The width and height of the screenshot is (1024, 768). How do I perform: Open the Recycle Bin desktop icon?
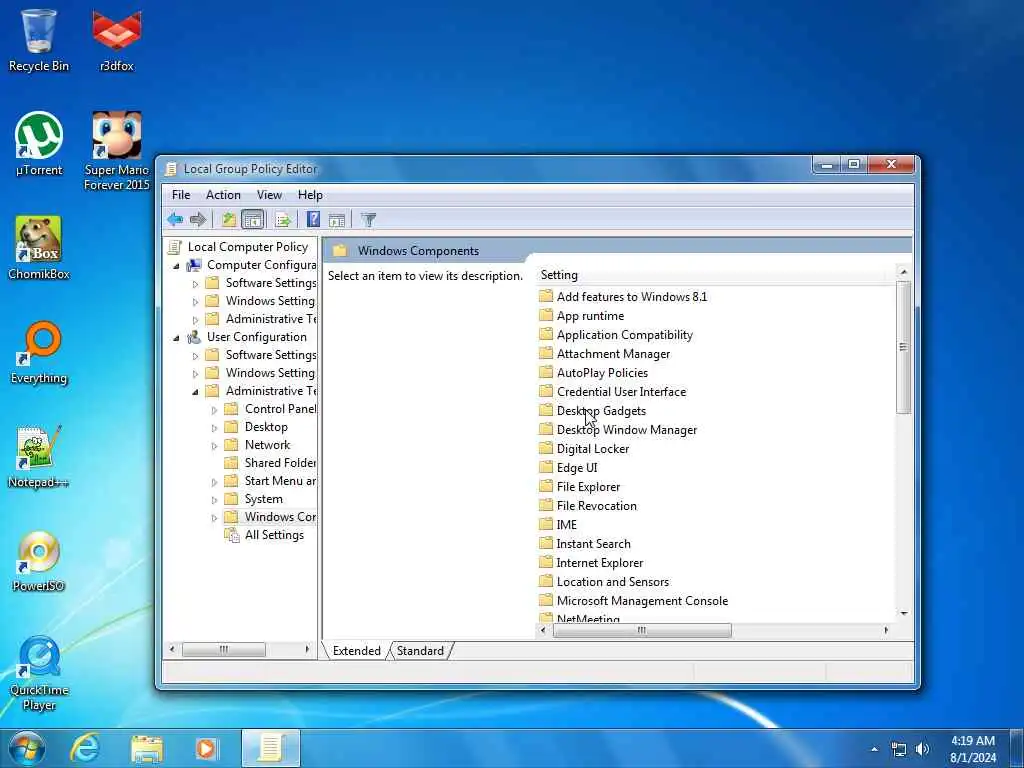pyautogui.click(x=39, y=39)
